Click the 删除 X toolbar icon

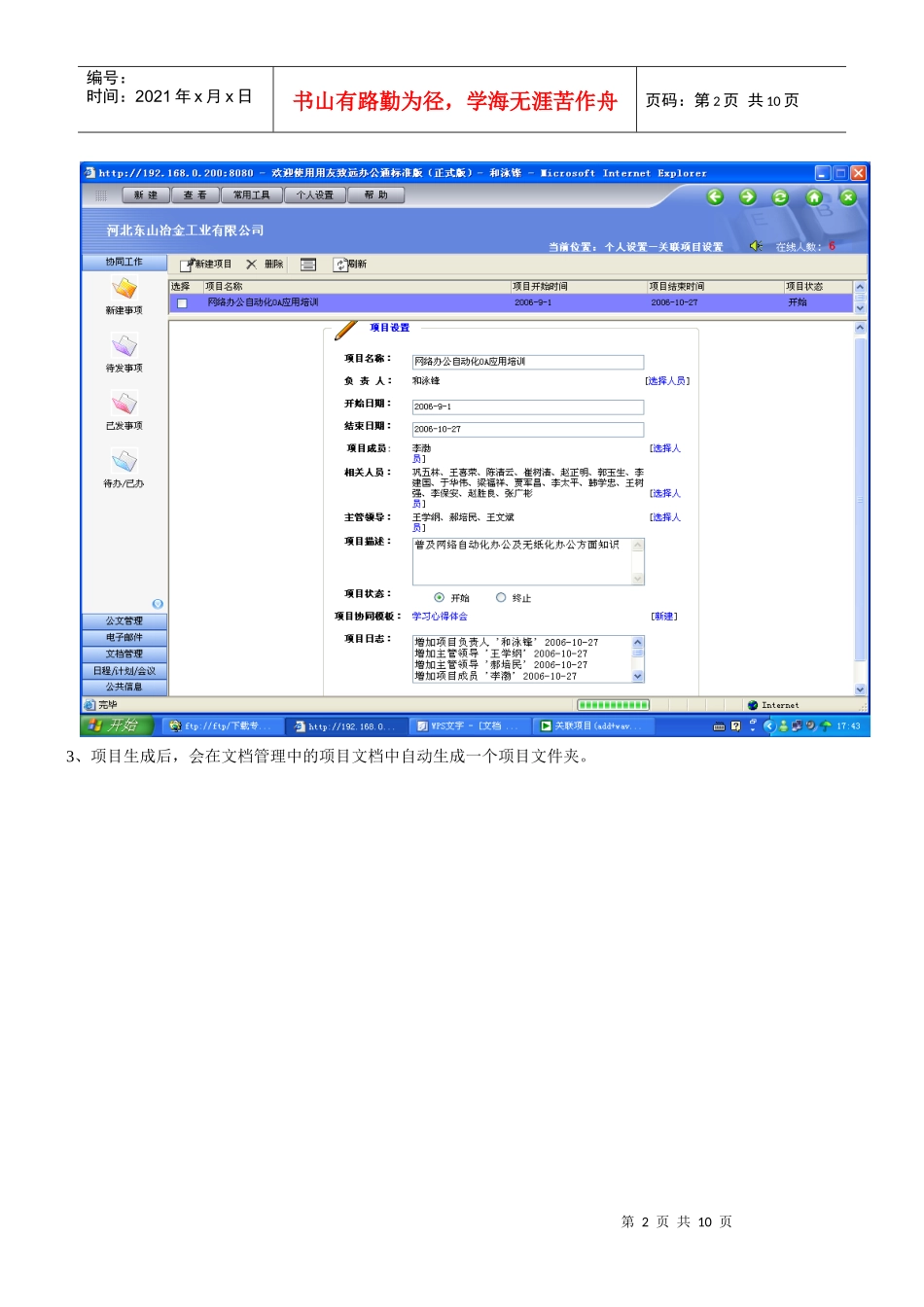pyautogui.click(x=252, y=265)
